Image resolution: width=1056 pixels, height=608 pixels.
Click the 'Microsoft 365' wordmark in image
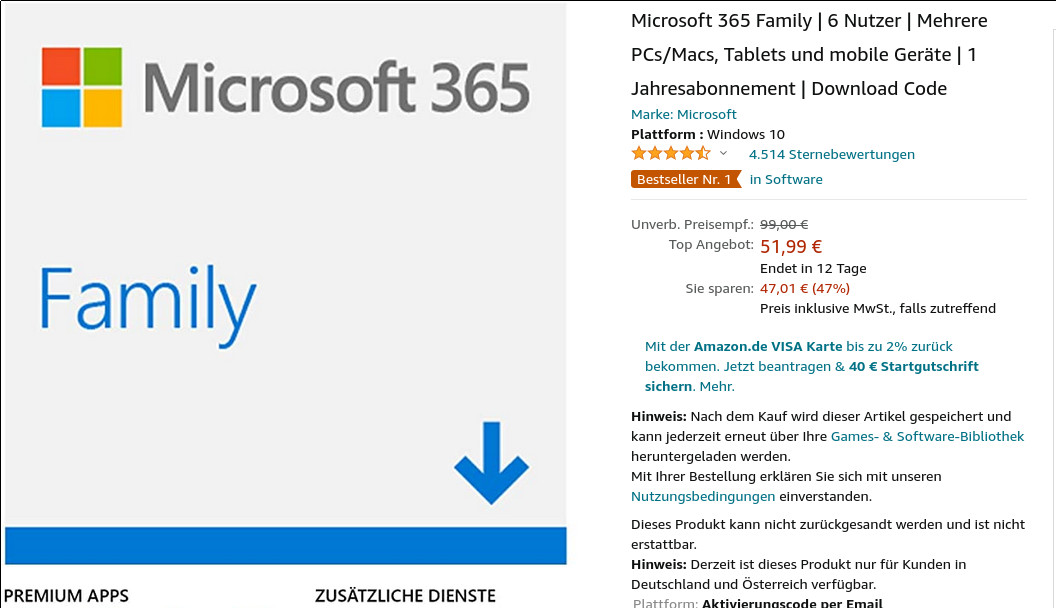click(337, 88)
